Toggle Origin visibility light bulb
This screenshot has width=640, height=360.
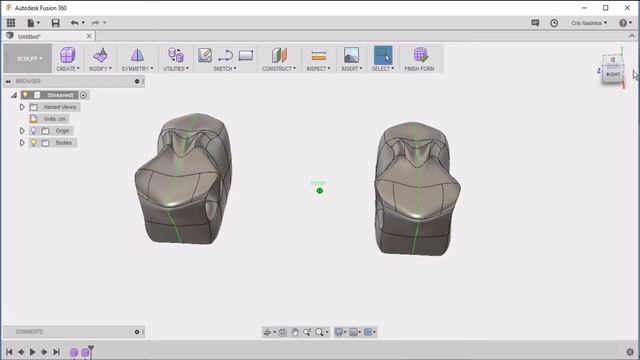[33, 131]
